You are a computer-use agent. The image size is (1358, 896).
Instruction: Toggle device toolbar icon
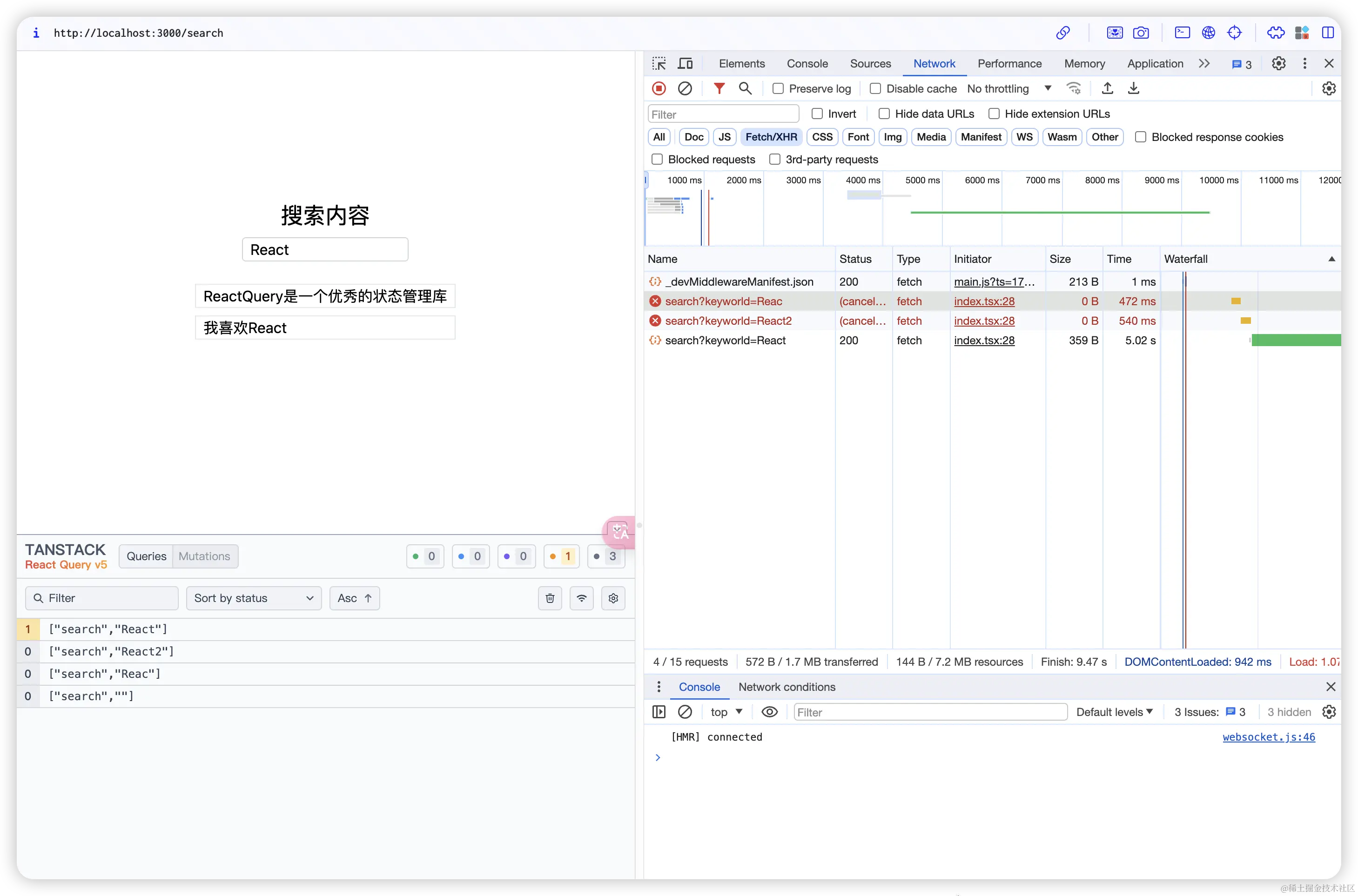click(x=685, y=63)
